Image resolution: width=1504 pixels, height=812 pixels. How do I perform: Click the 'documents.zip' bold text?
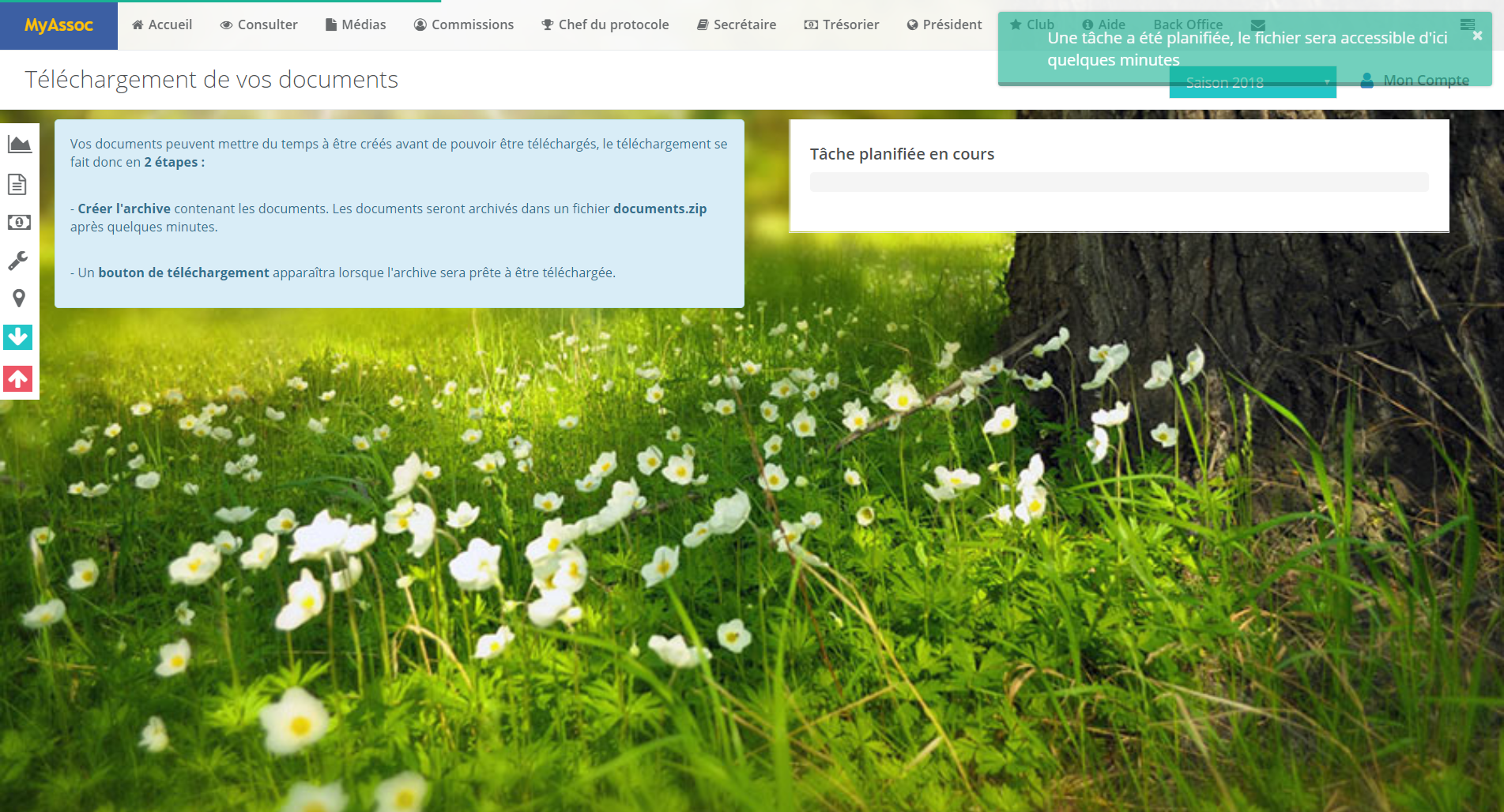pos(660,209)
